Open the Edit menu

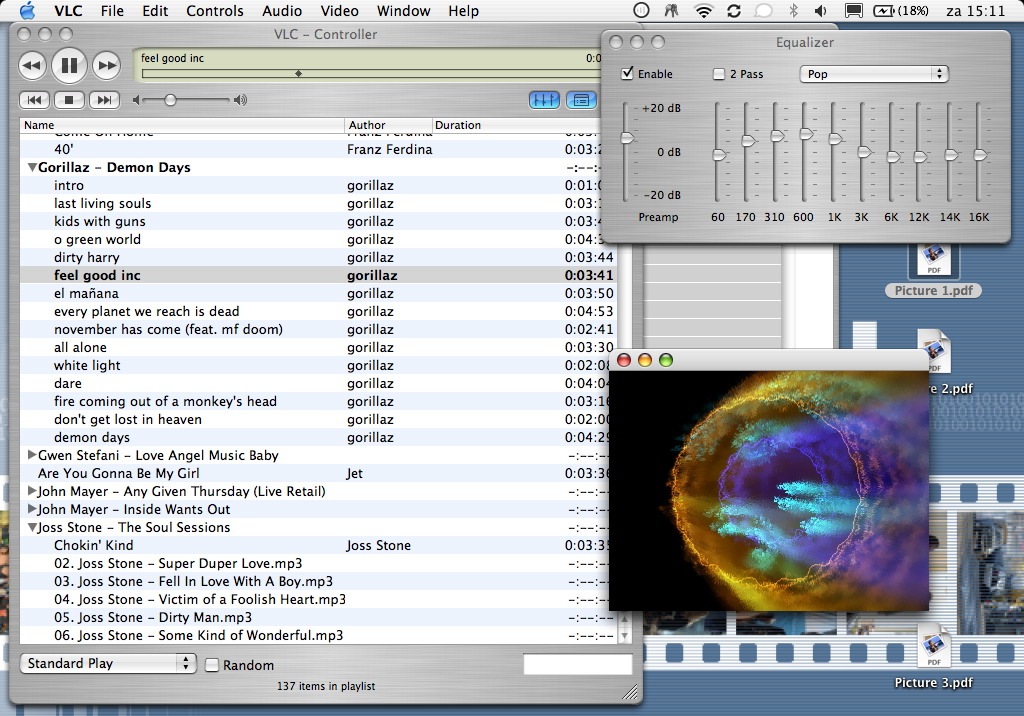(155, 10)
